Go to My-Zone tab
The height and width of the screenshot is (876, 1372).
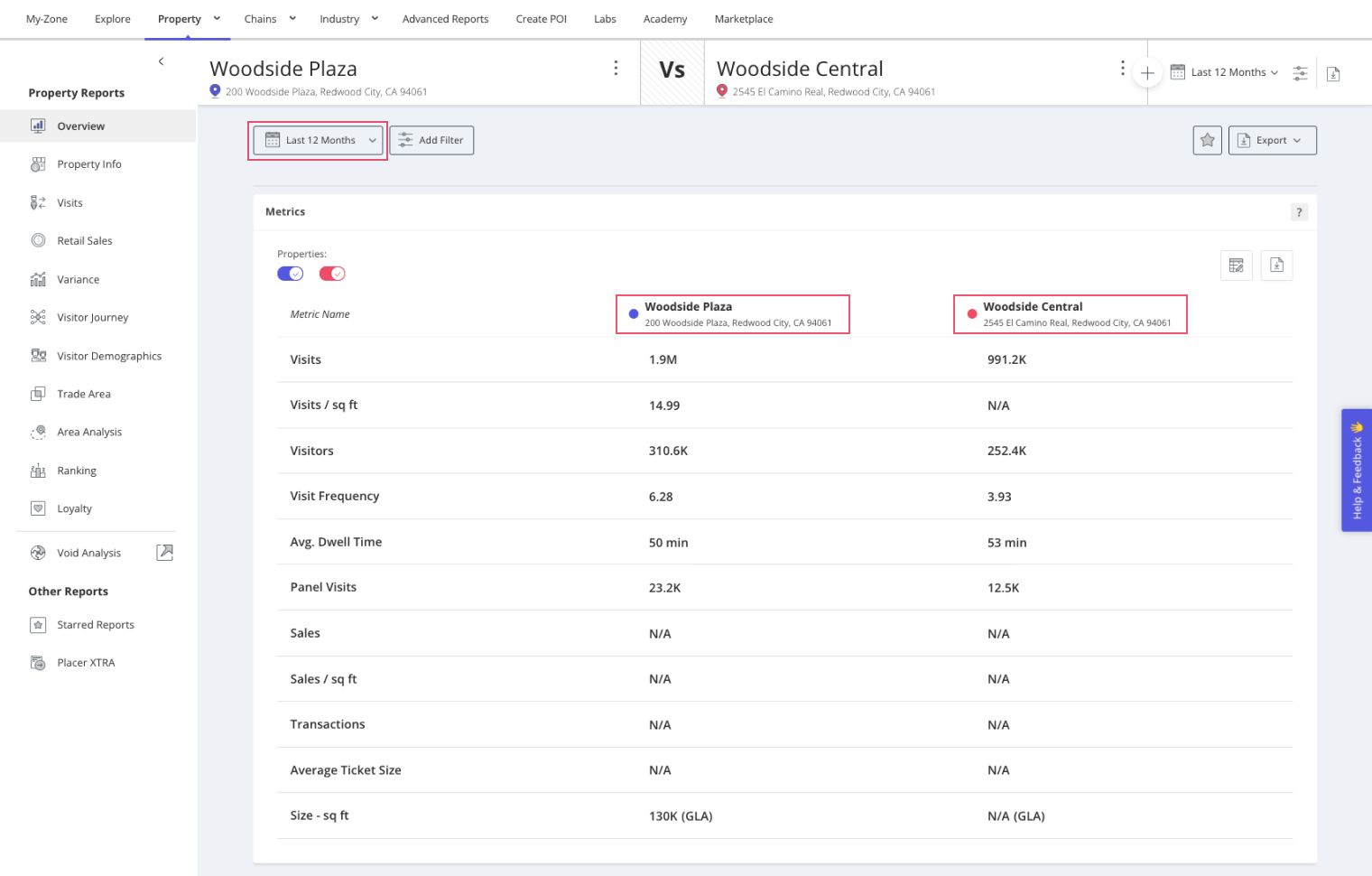point(47,19)
